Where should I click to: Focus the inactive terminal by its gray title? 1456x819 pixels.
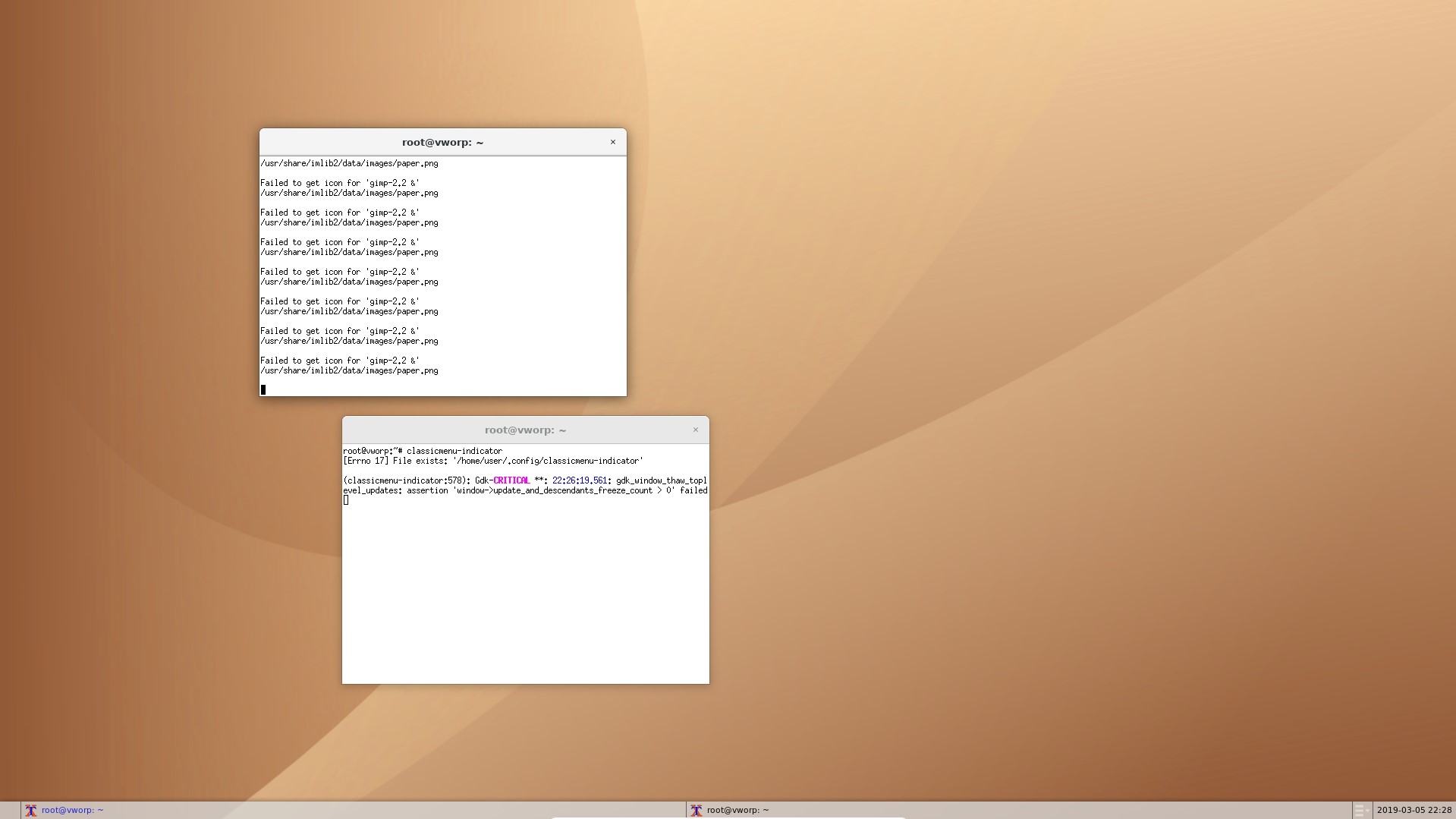(525, 430)
